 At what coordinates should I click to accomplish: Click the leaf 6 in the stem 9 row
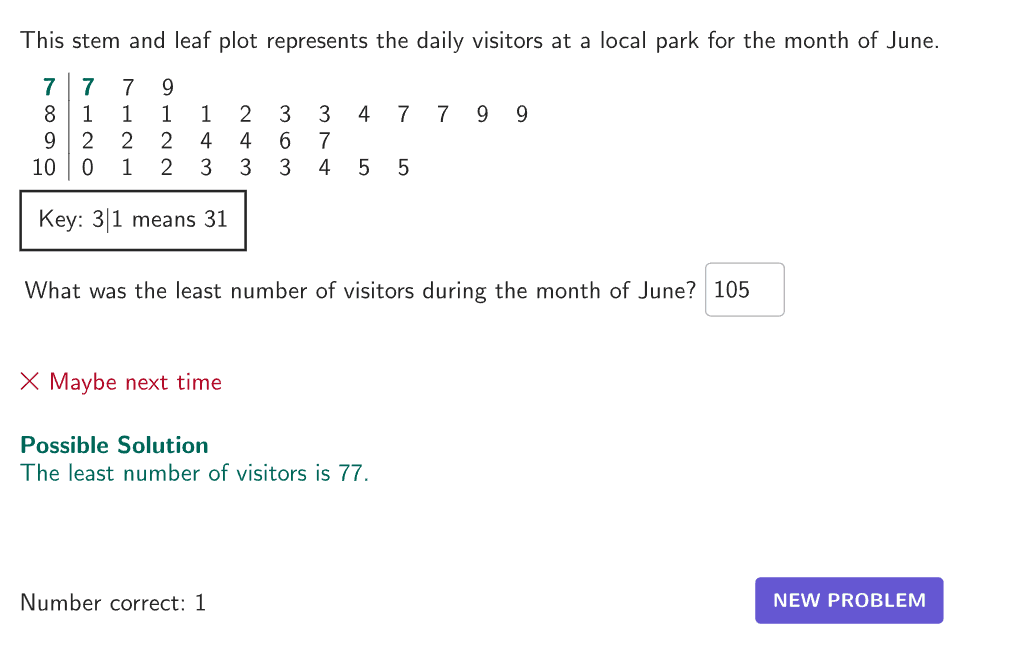coord(285,141)
